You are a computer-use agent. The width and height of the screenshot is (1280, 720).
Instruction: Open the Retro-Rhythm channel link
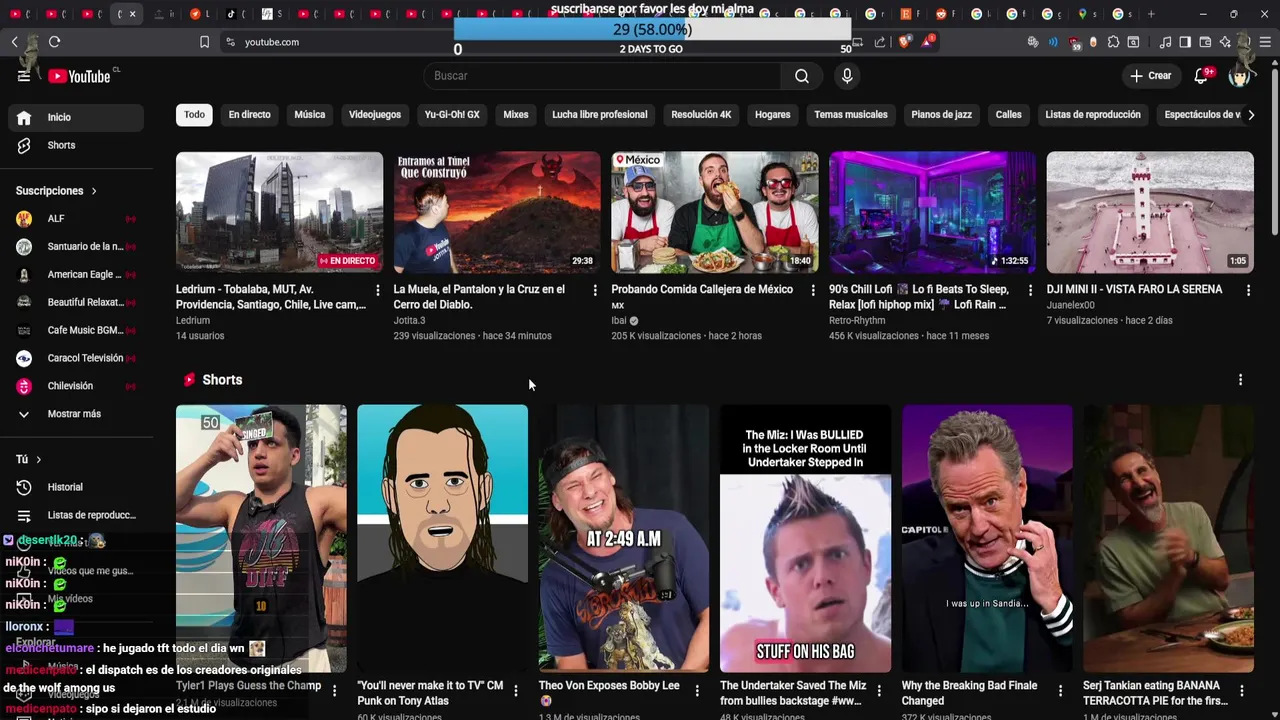pos(857,321)
